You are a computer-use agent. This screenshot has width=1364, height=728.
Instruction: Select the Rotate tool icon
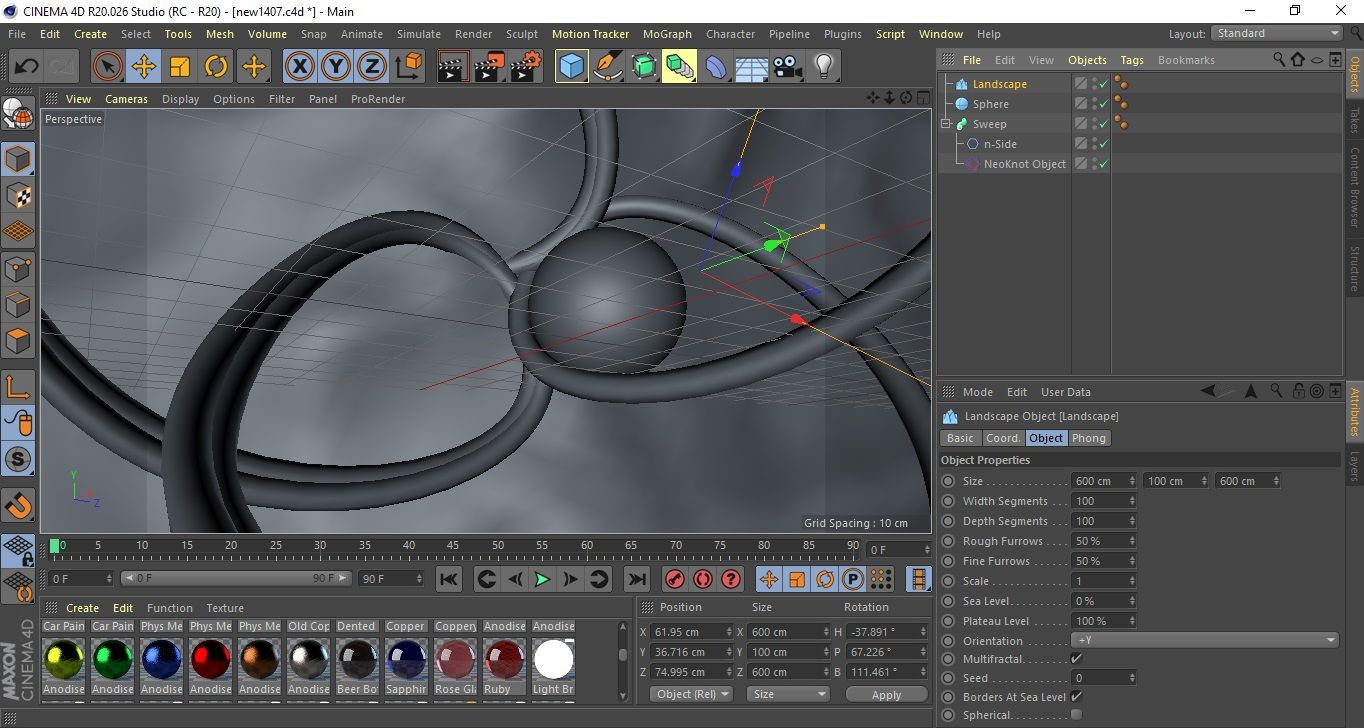coord(216,67)
